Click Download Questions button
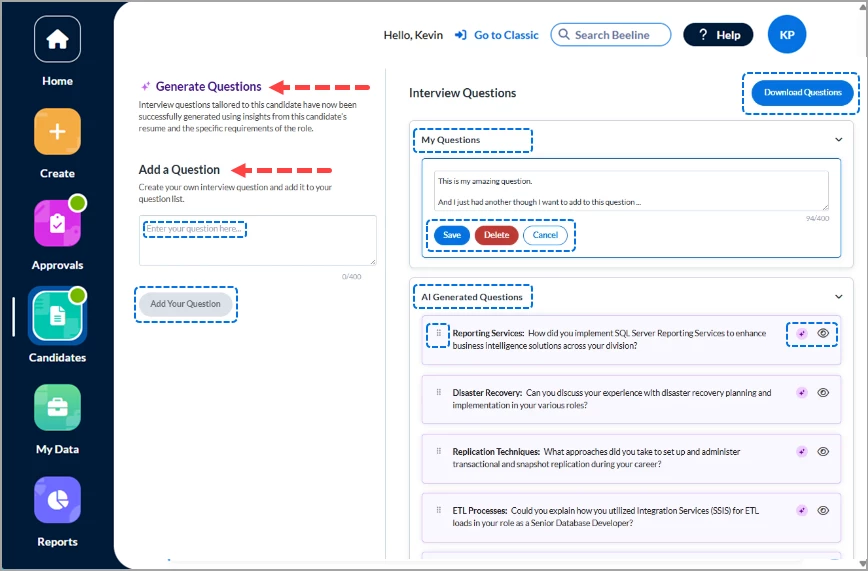Viewport: 868px width, 571px height. click(803, 92)
